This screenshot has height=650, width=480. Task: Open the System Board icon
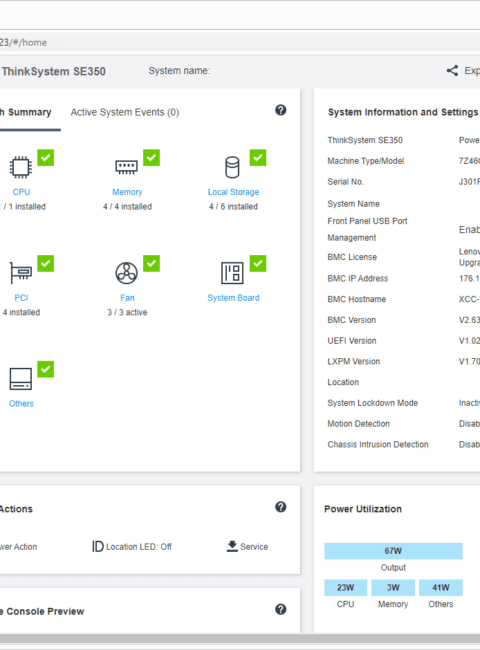(x=232, y=273)
